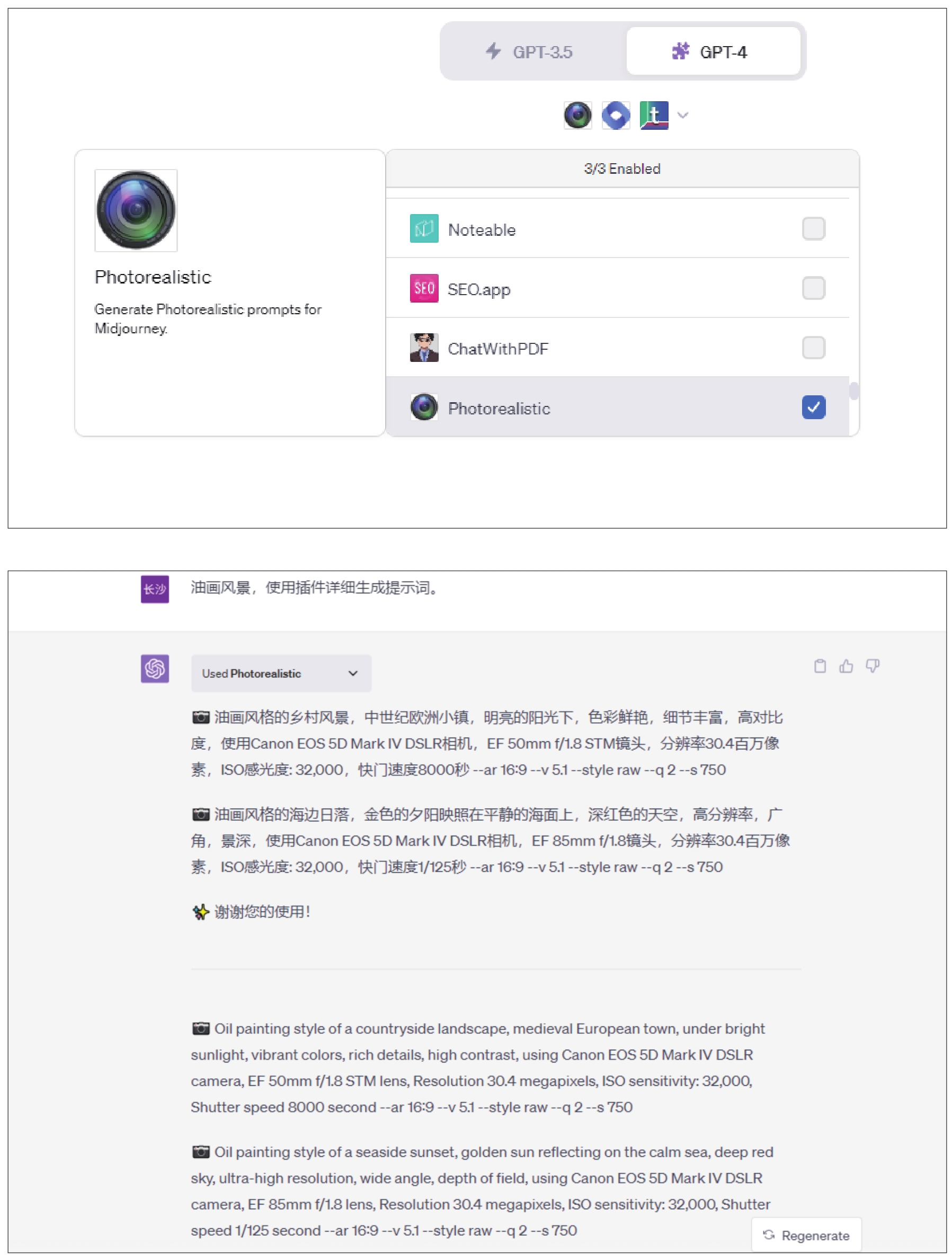Click the green 't' plugin icon below GPT-4
The width and height of the screenshot is (952, 1258).
654,116
